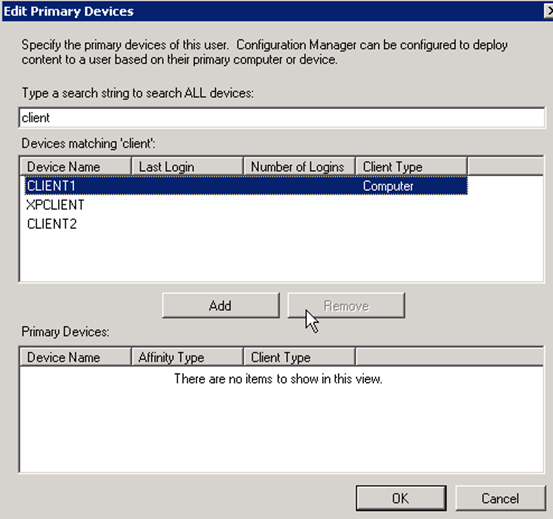Click blank space below CLIENT2 in results
This screenshot has height=519, width=553.
pyautogui.click(x=281, y=257)
